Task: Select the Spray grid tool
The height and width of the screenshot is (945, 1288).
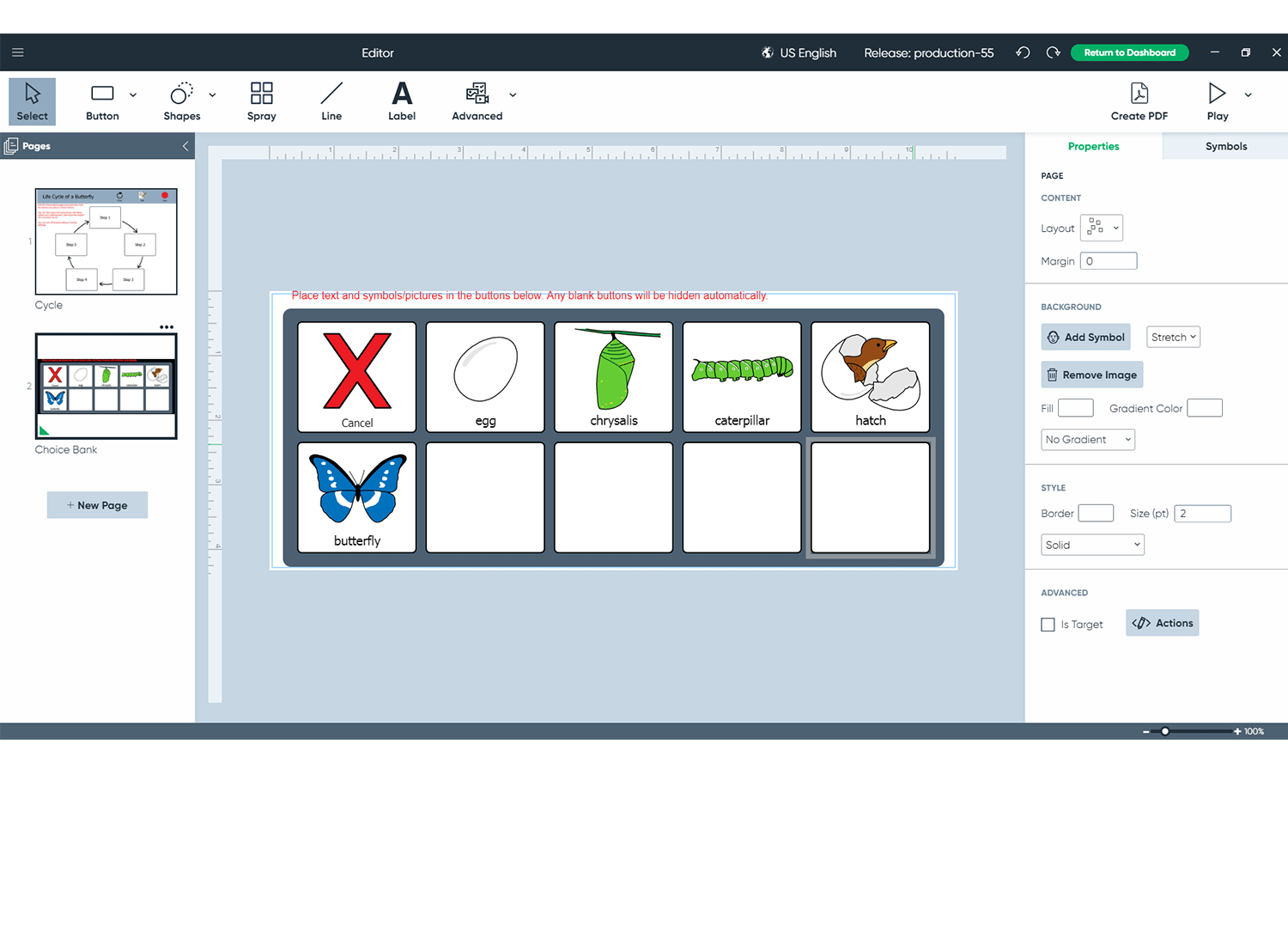Action: tap(261, 101)
